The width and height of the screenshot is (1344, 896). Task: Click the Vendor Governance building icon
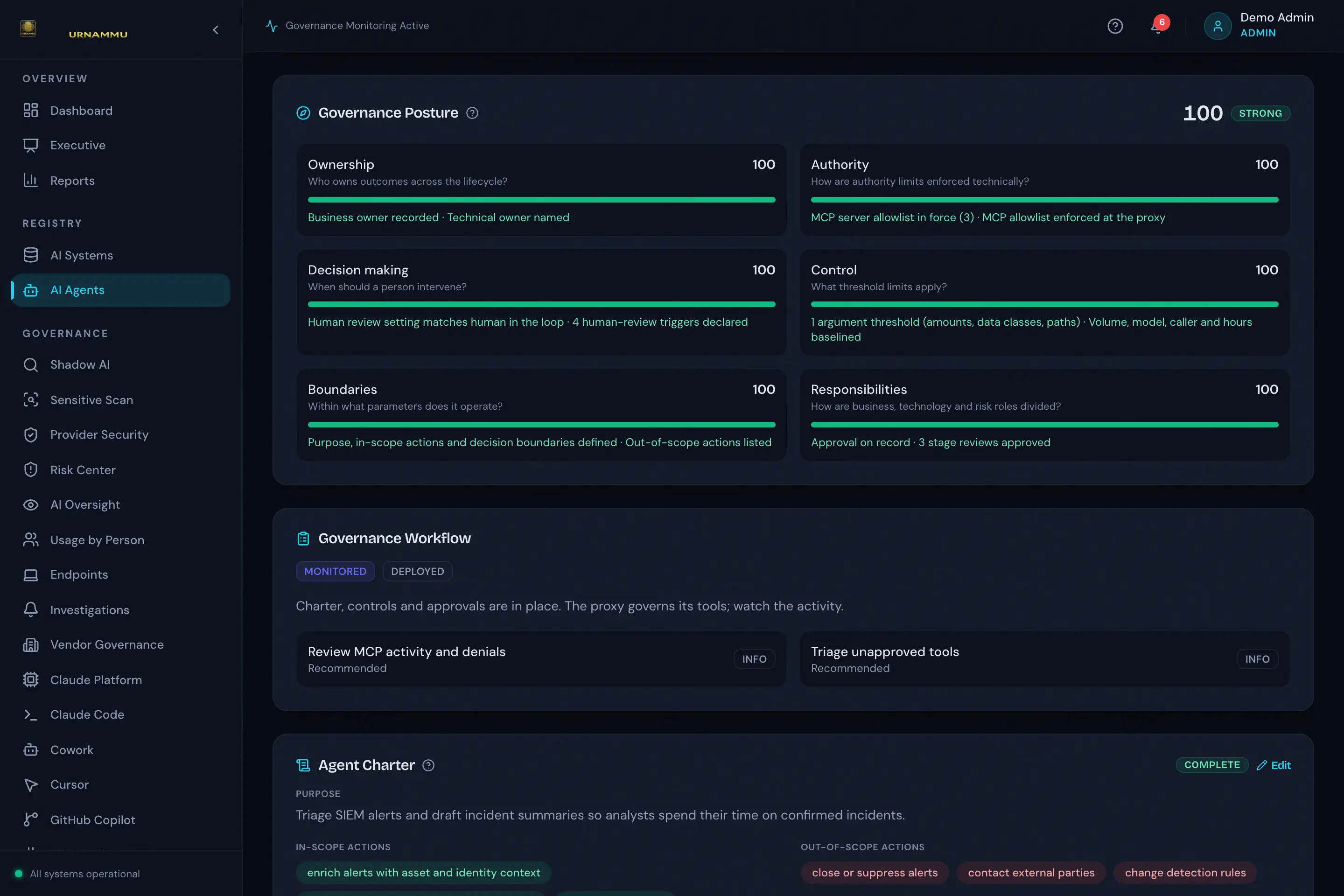31,644
